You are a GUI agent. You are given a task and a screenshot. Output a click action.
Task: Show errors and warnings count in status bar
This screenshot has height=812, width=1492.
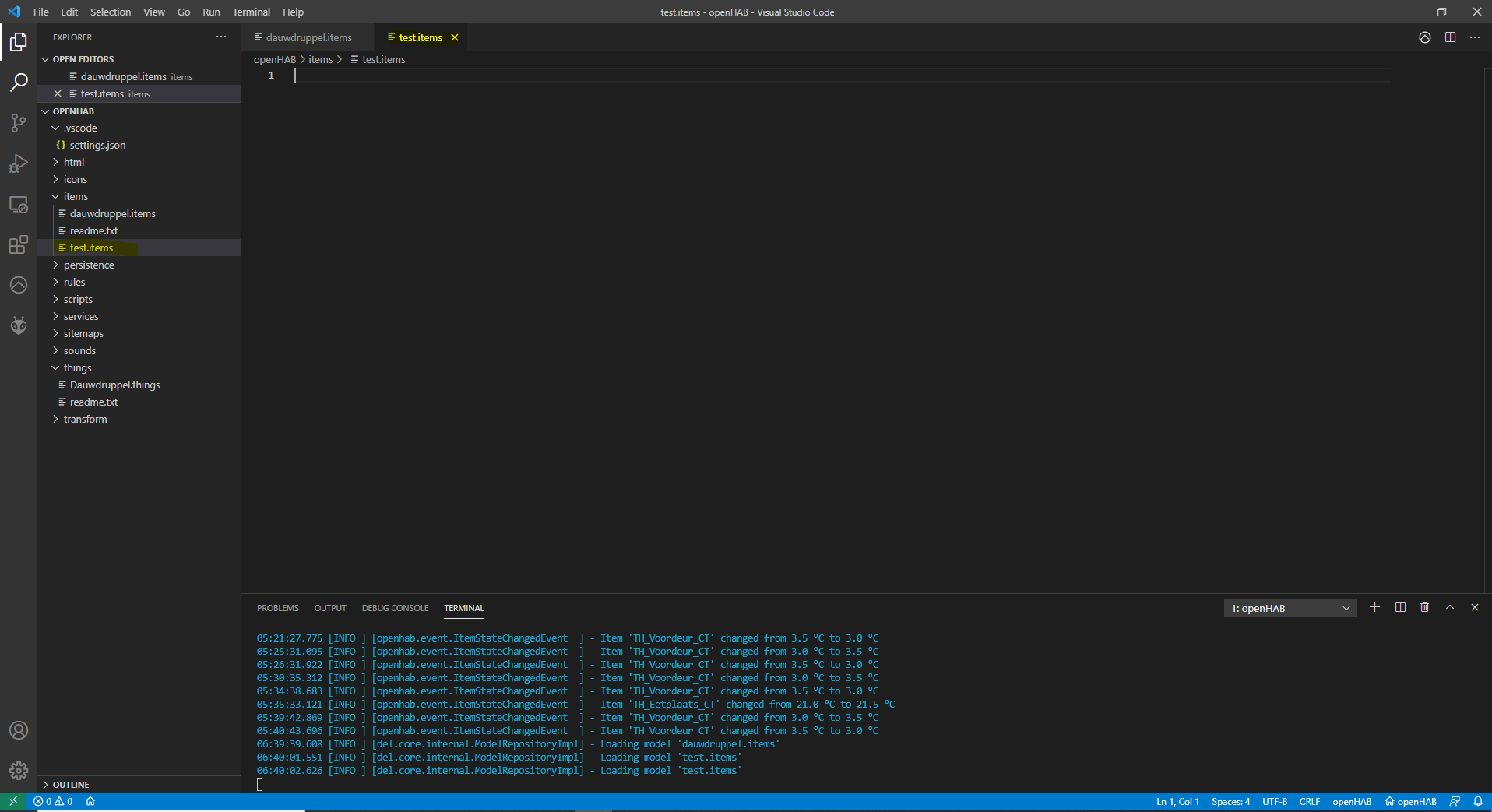pyautogui.click(x=53, y=801)
